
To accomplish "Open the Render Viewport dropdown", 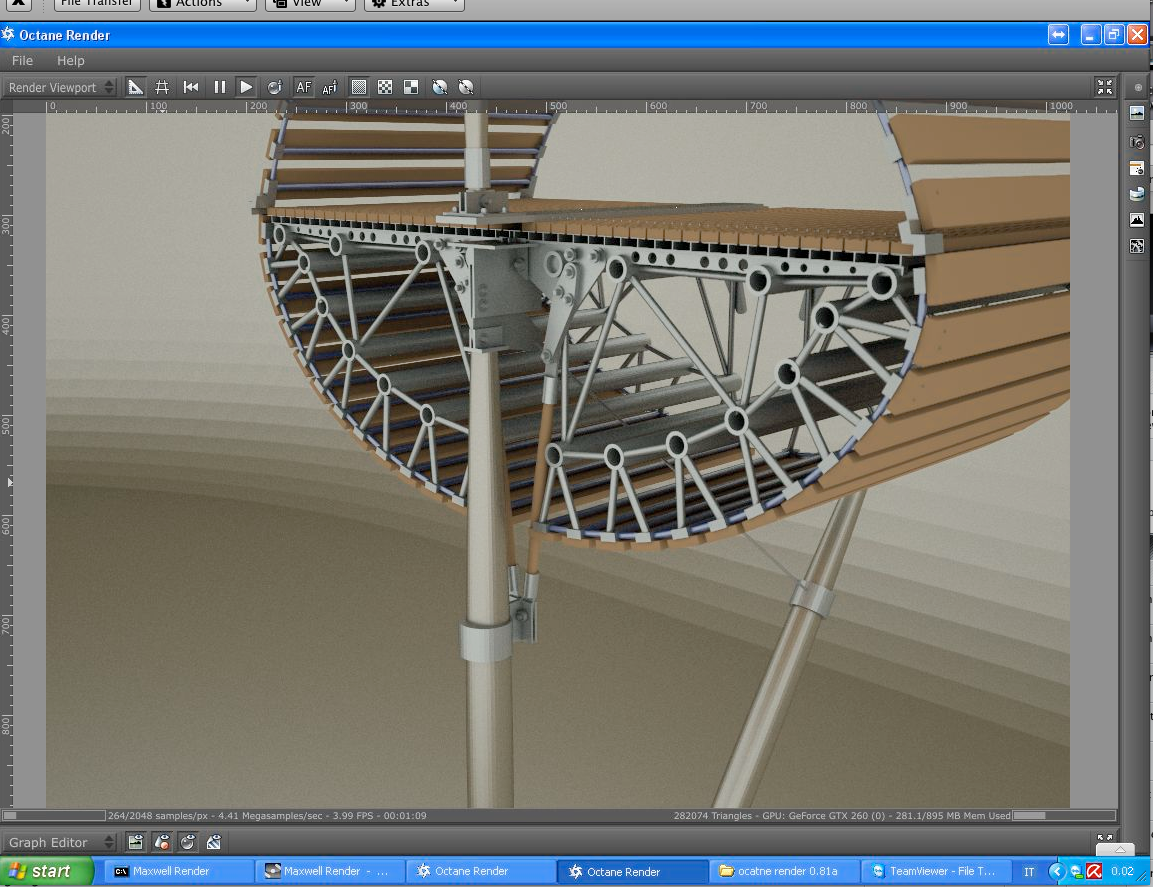I will click(60, 87).
